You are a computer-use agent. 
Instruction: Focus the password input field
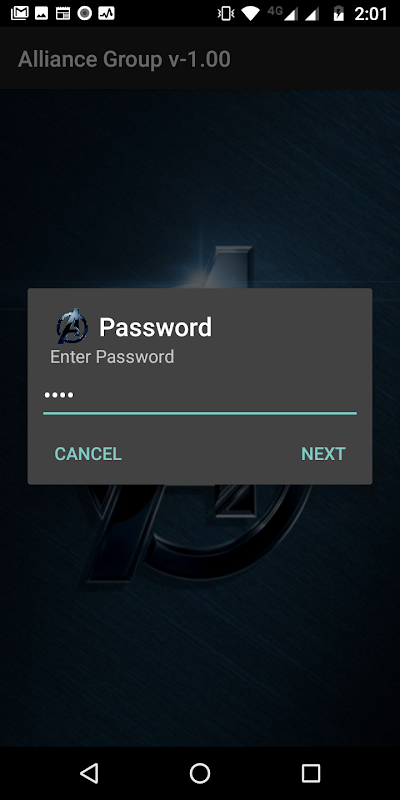click(x=199, y=397)
